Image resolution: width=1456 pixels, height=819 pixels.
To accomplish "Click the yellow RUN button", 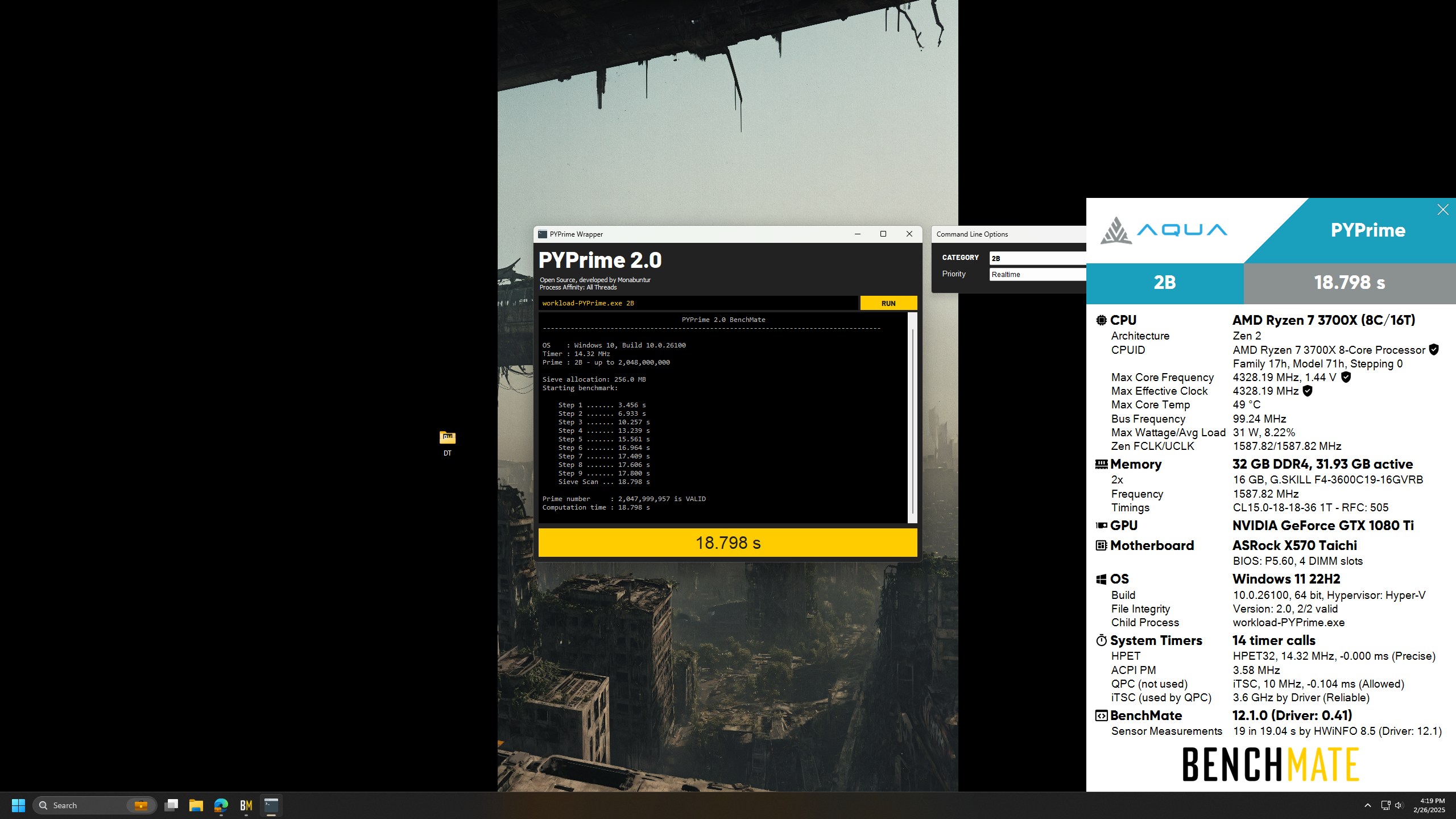I will click(888, 303).
